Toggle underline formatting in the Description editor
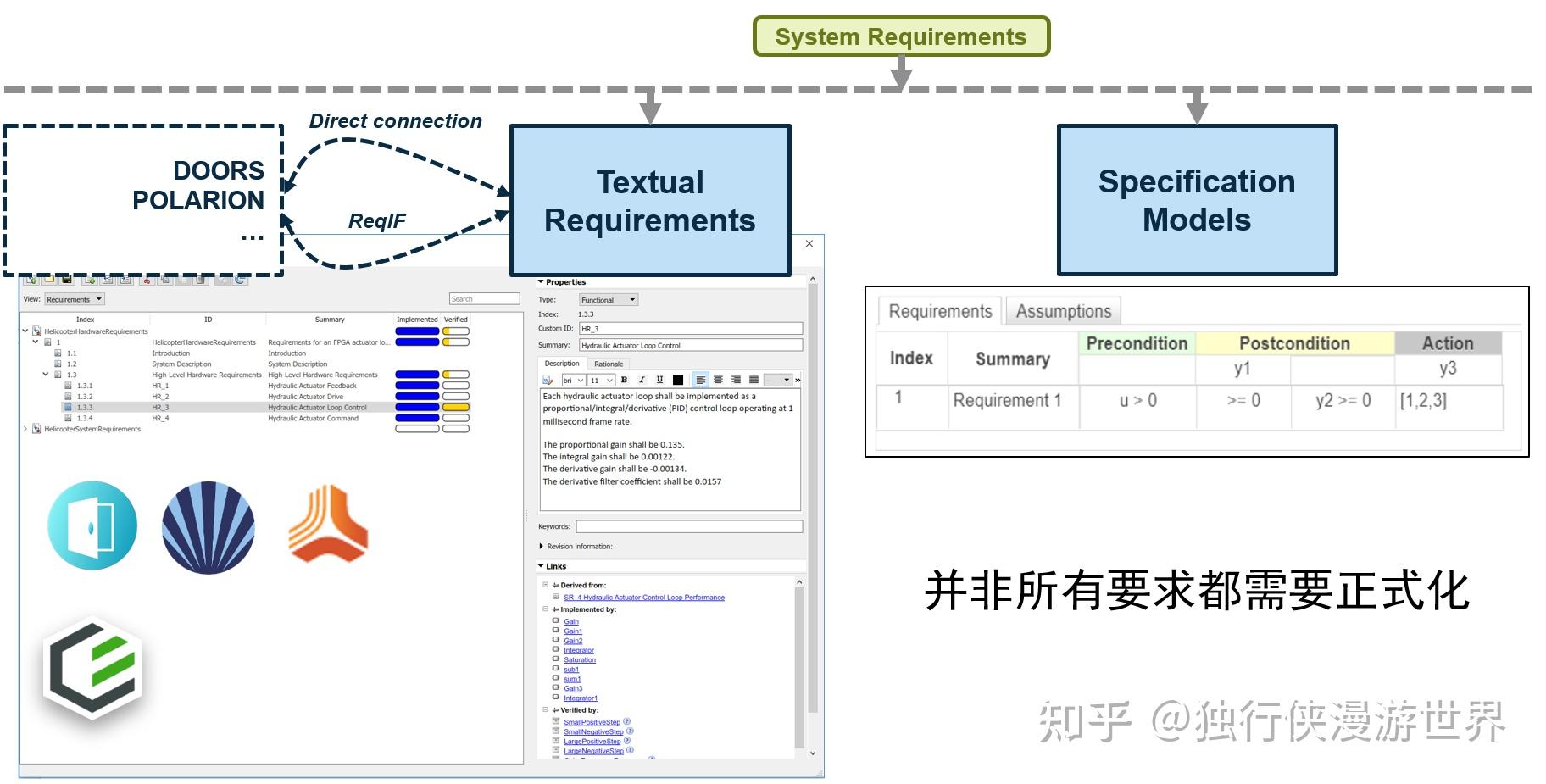 (x=659, y=380)
